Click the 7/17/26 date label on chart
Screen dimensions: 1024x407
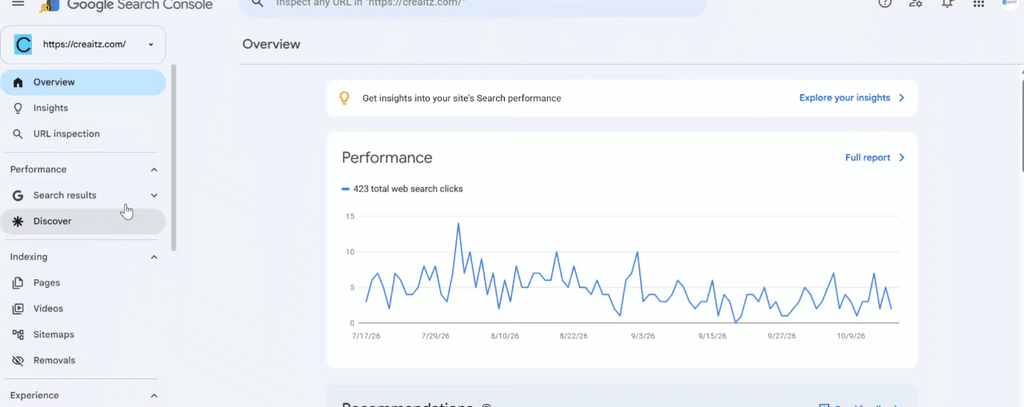click(366, 336)
